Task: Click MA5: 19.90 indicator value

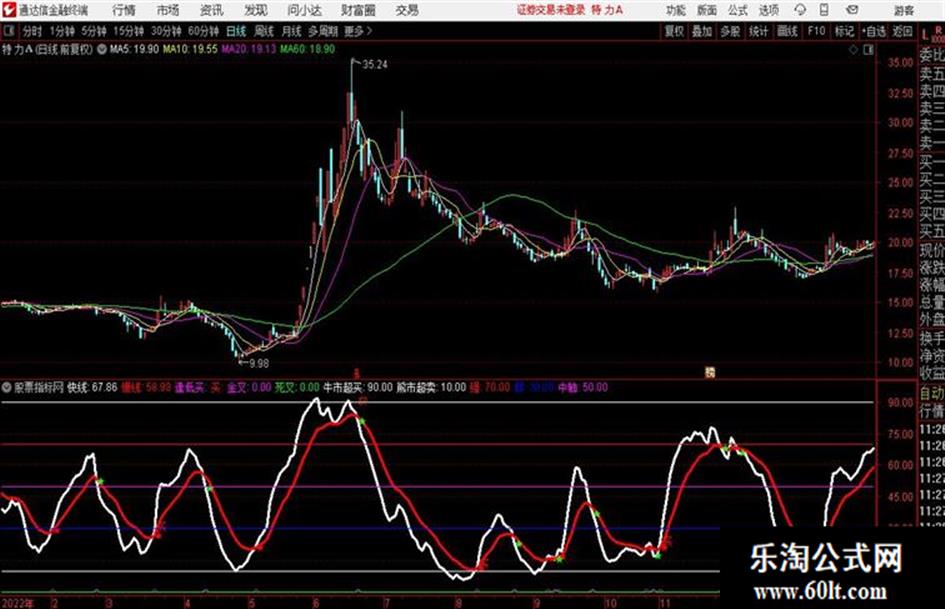Action: point(134,49)
